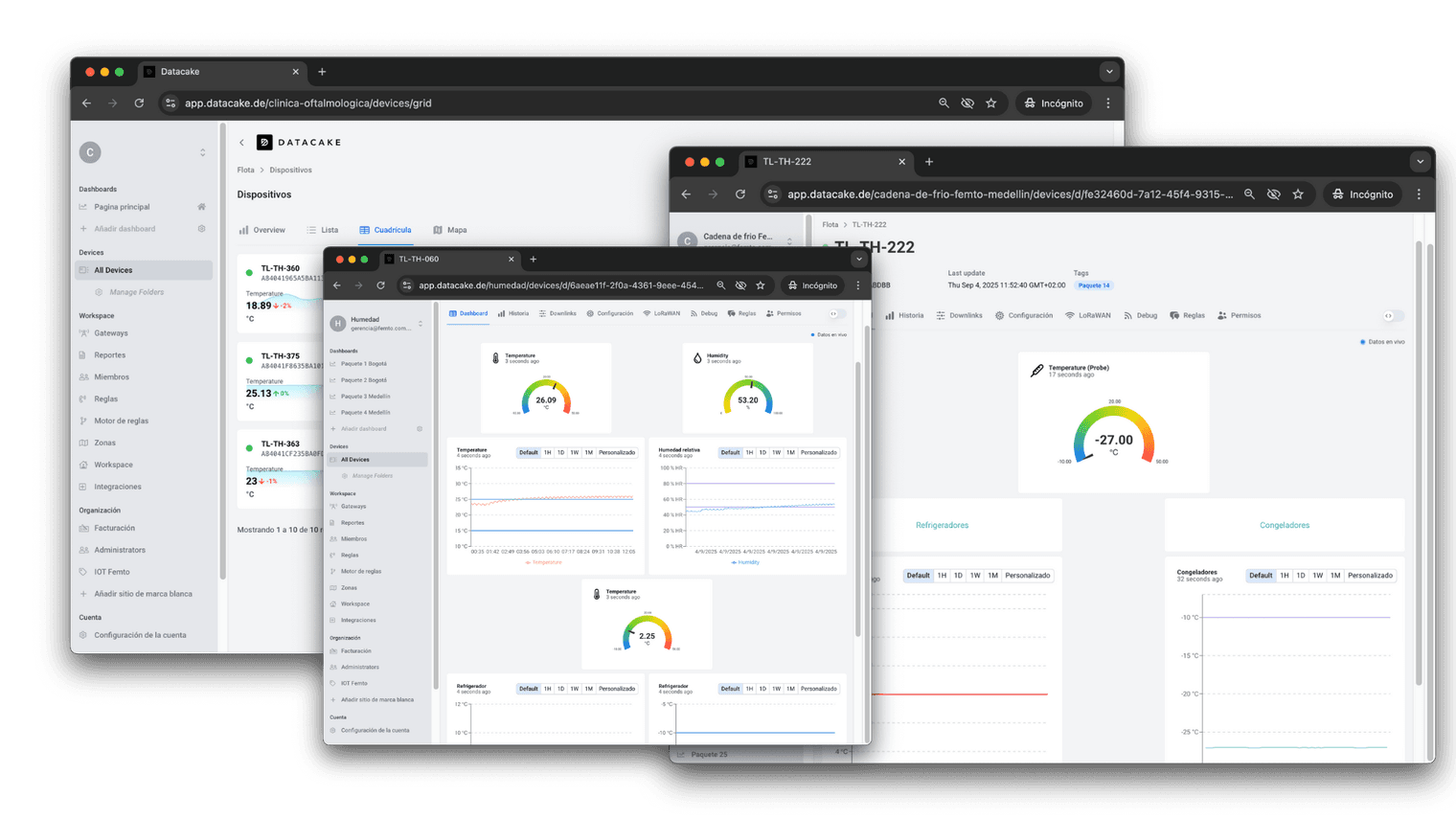The image size is (1456, 819).
Task: Switch to the Mapa tab under Dispositivos
Action: coord(450,230)
